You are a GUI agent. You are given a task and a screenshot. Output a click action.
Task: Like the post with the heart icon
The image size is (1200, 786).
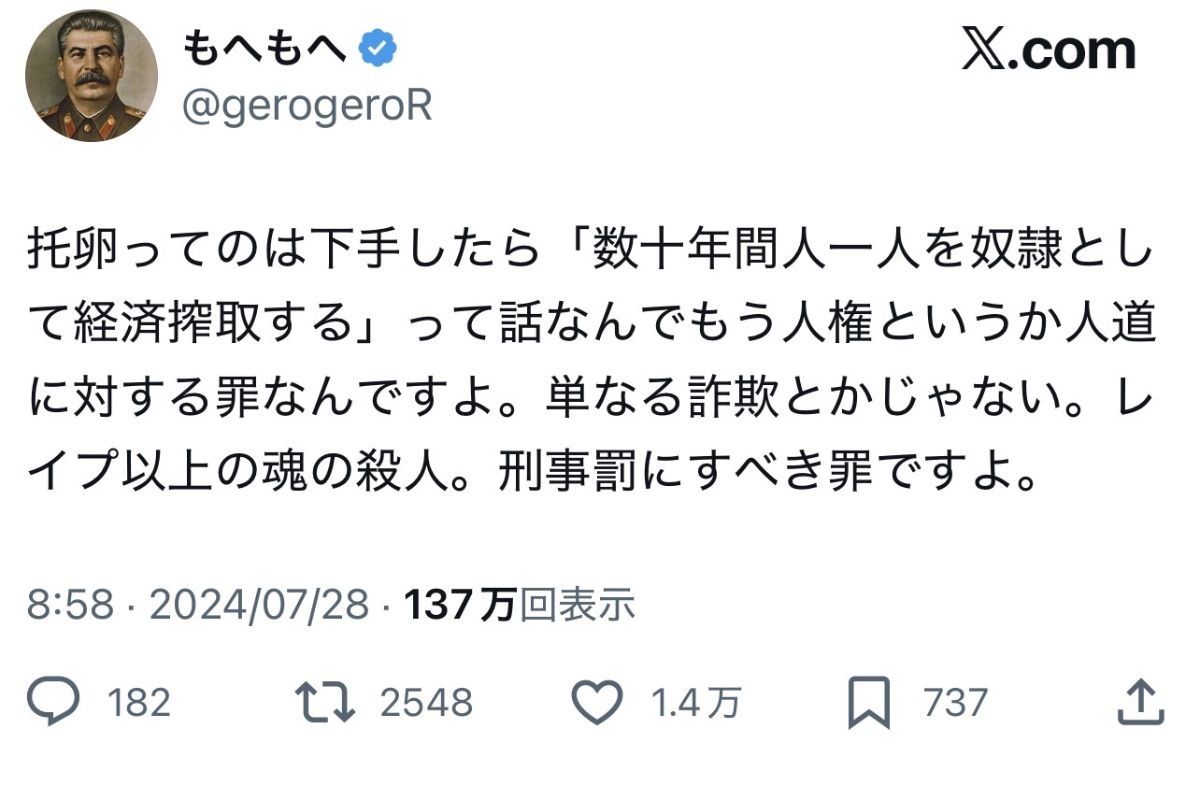pyautogui.click(x=600, y=703)
